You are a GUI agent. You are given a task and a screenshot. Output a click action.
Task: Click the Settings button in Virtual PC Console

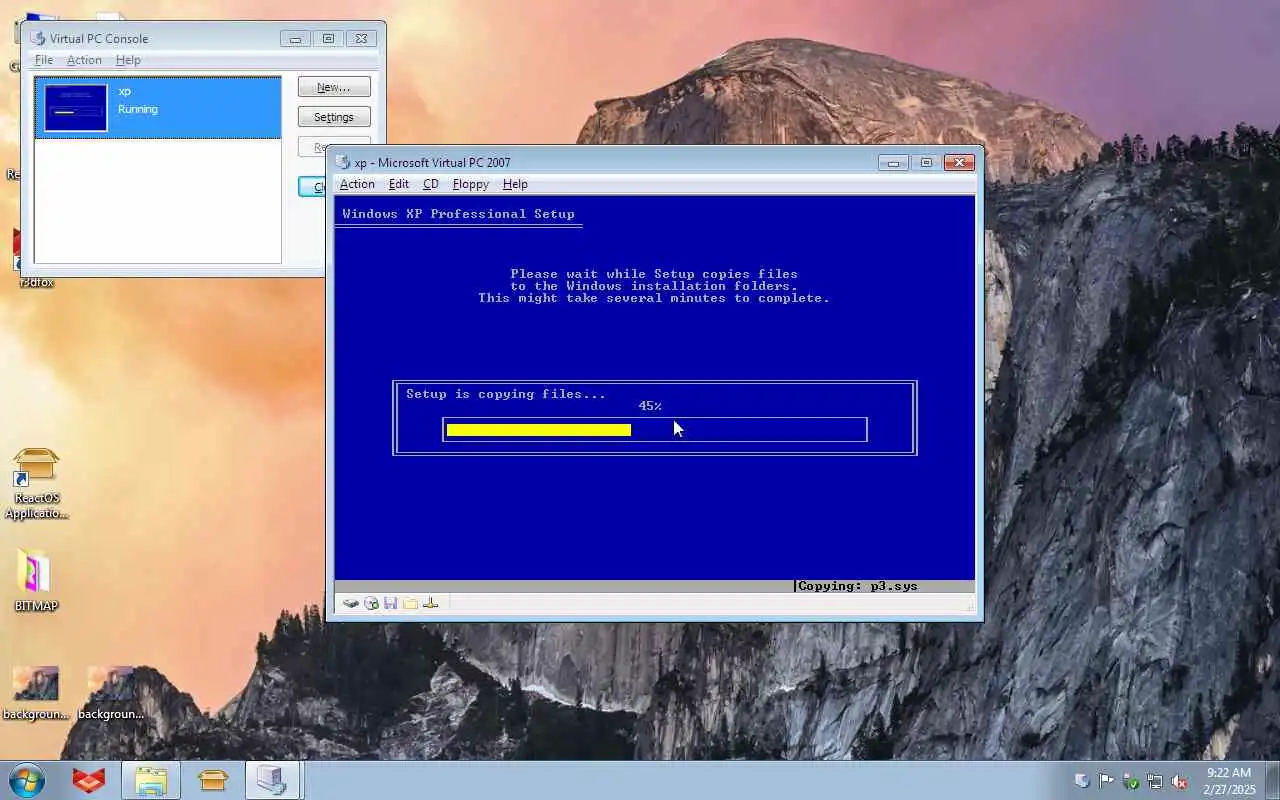coord(334,117)
